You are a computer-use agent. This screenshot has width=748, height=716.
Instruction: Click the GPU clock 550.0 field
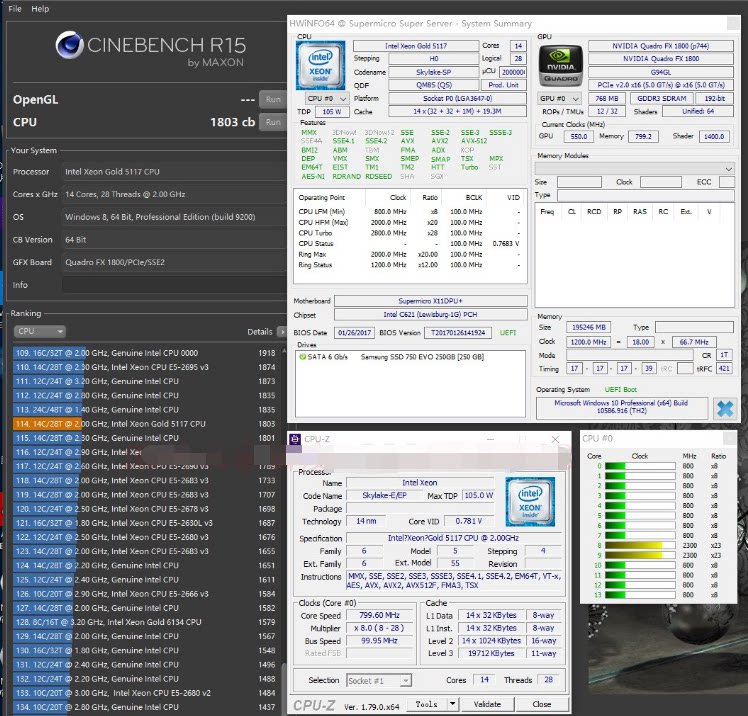point(579,136)
